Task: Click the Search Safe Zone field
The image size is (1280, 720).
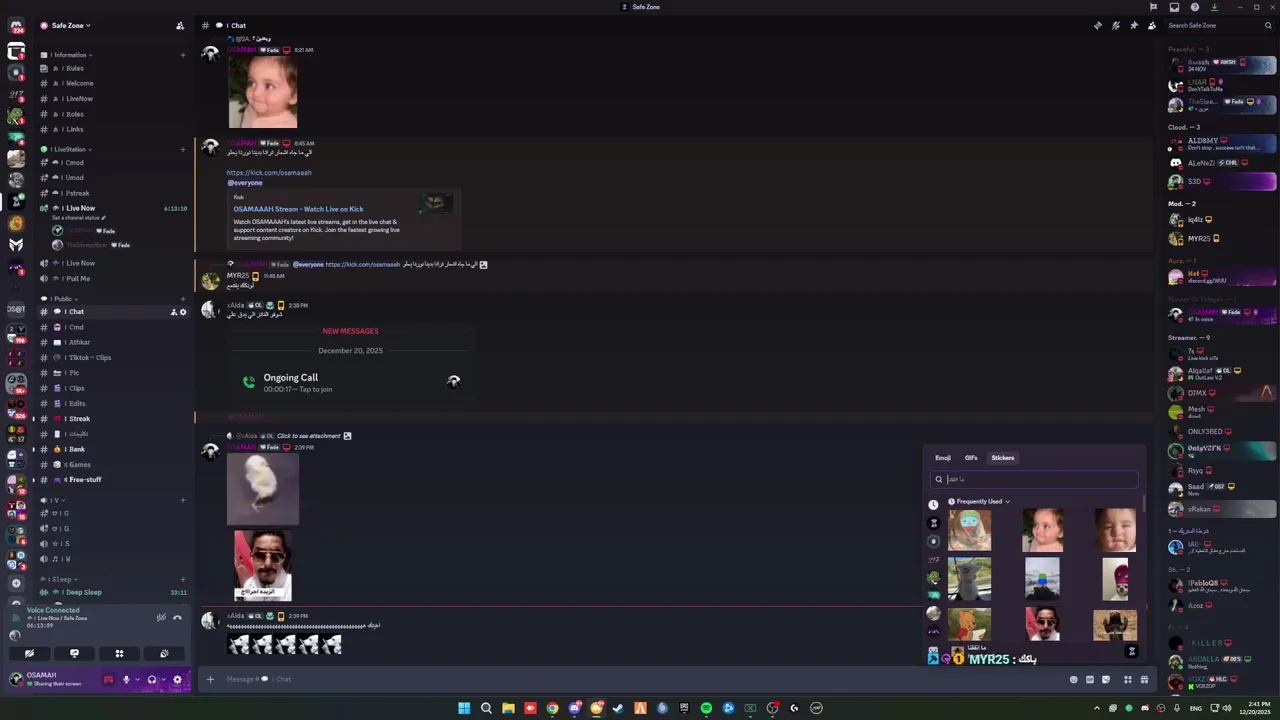Action: (x=1219, y=26)
